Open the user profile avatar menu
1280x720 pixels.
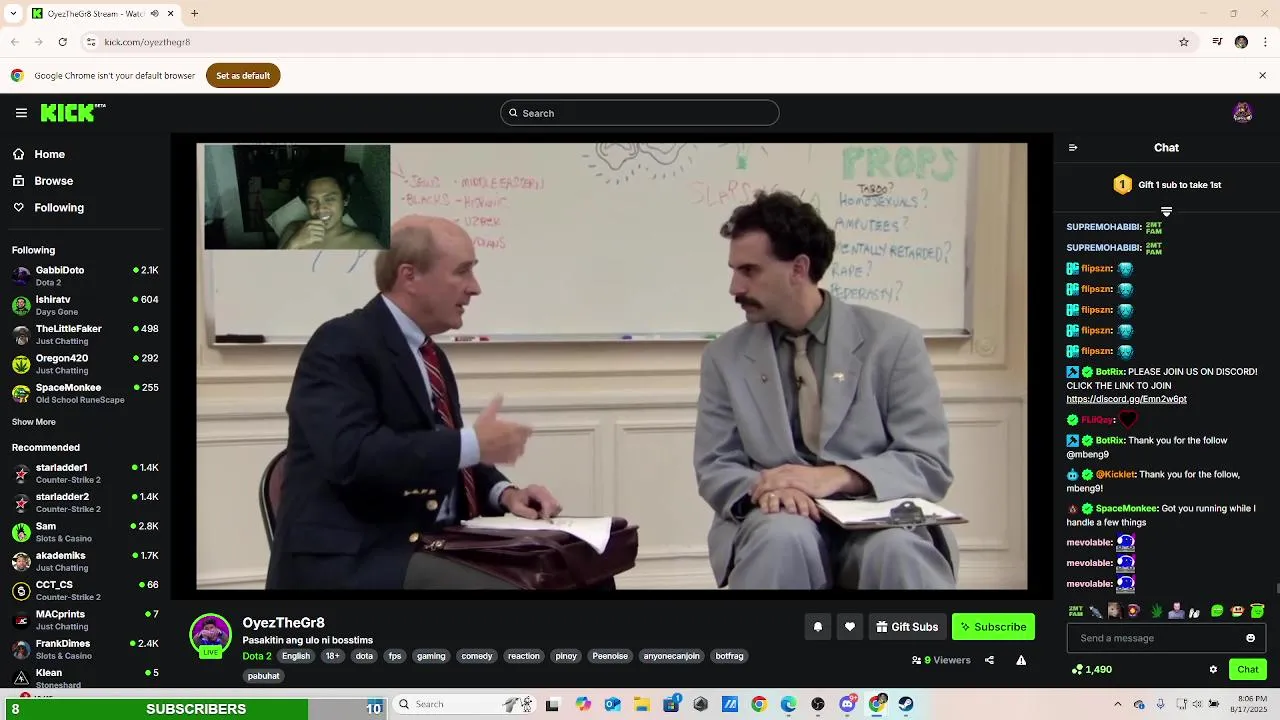[x=1243, y=113]
